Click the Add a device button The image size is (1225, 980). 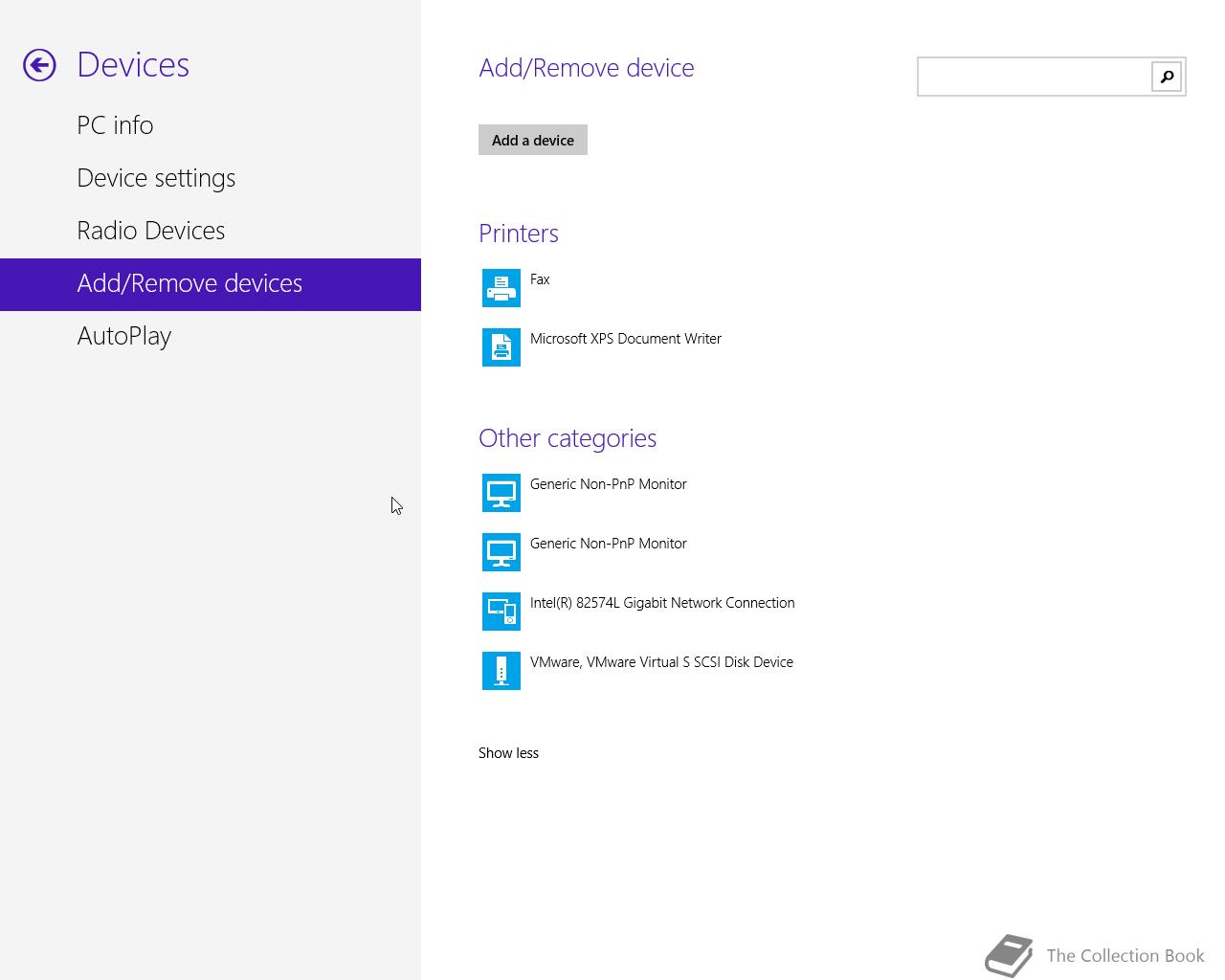533,140
